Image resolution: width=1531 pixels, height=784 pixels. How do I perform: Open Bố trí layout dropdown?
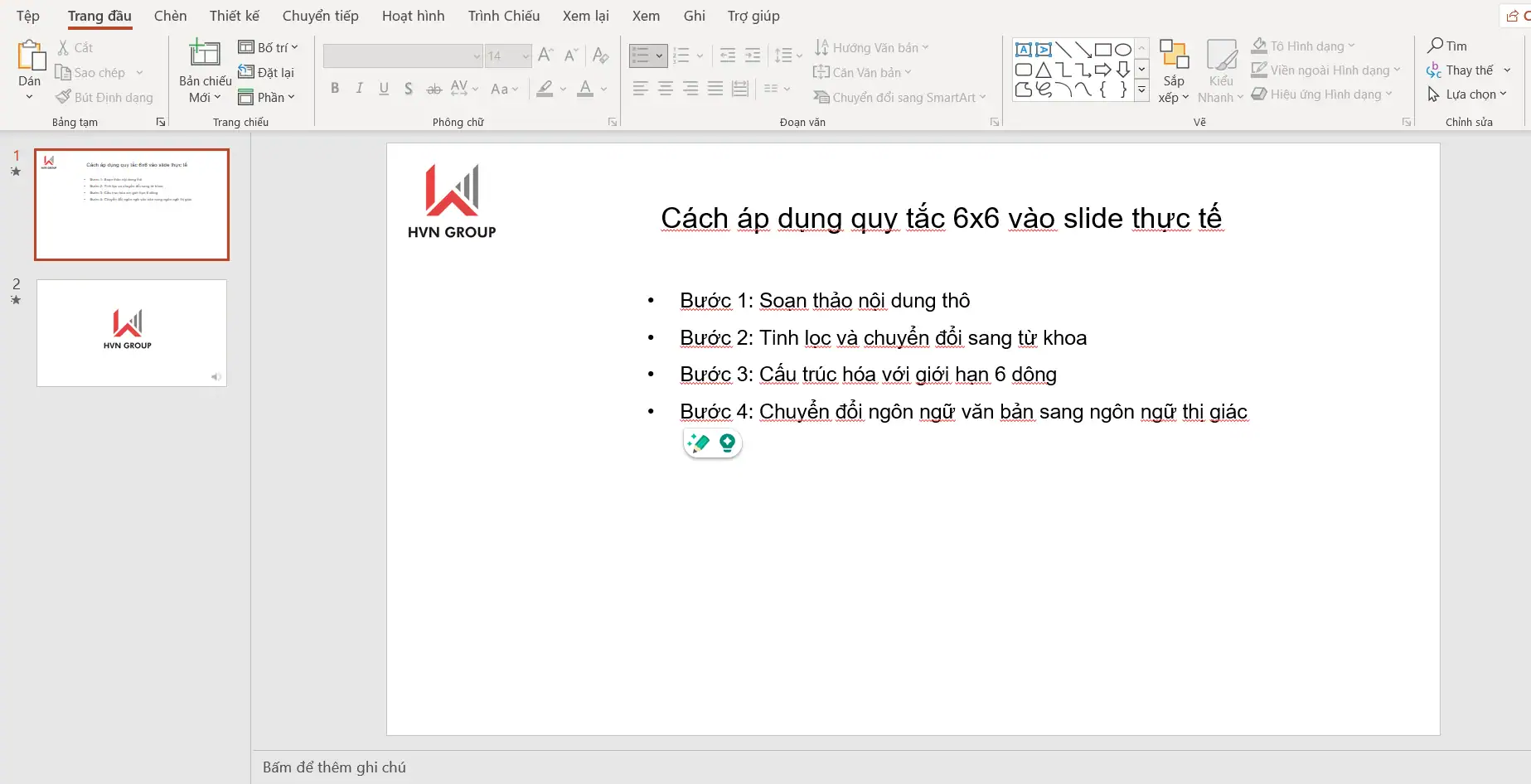(x=268, y=47)
